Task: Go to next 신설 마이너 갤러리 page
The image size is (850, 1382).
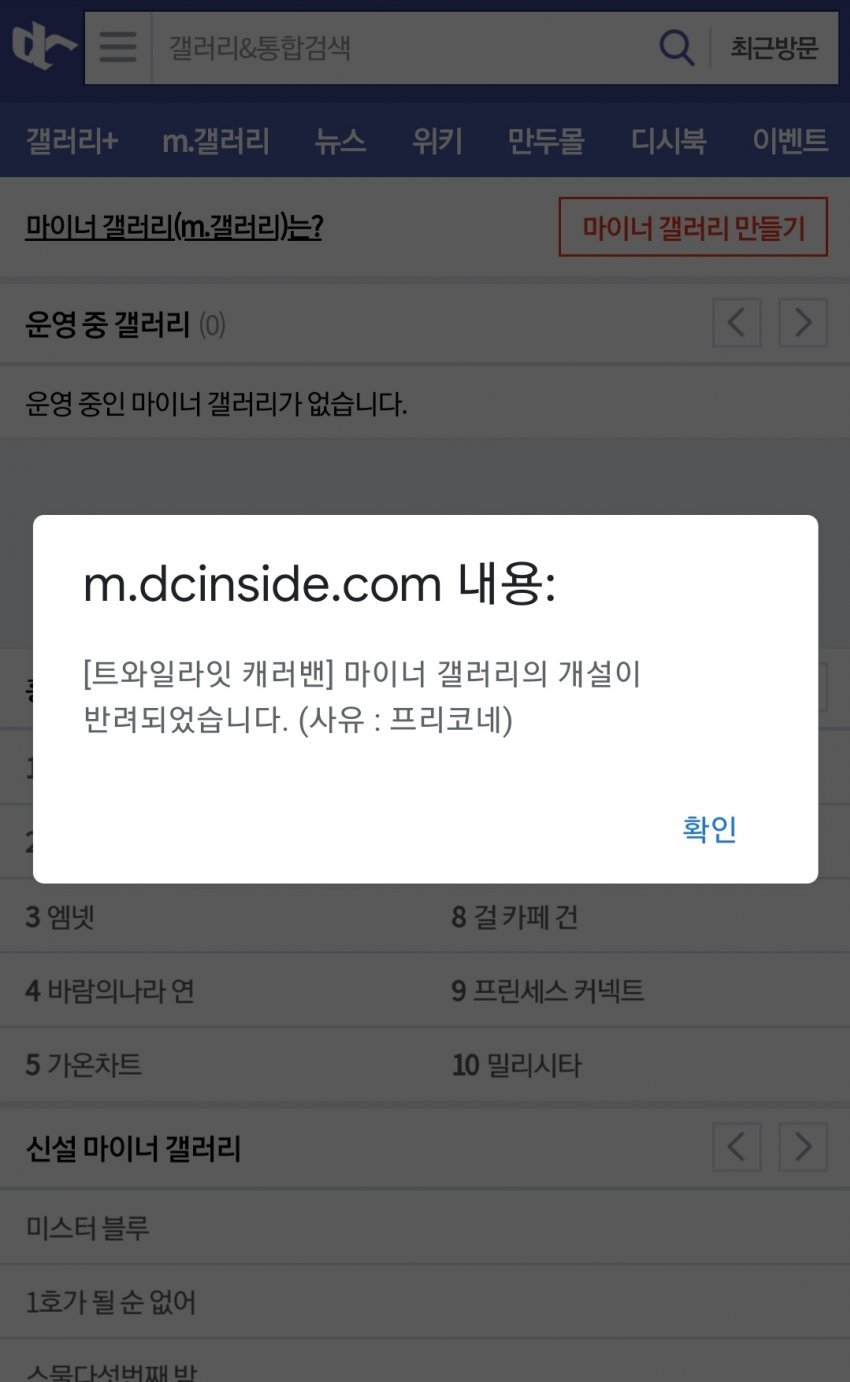Action: point(803,1146)
